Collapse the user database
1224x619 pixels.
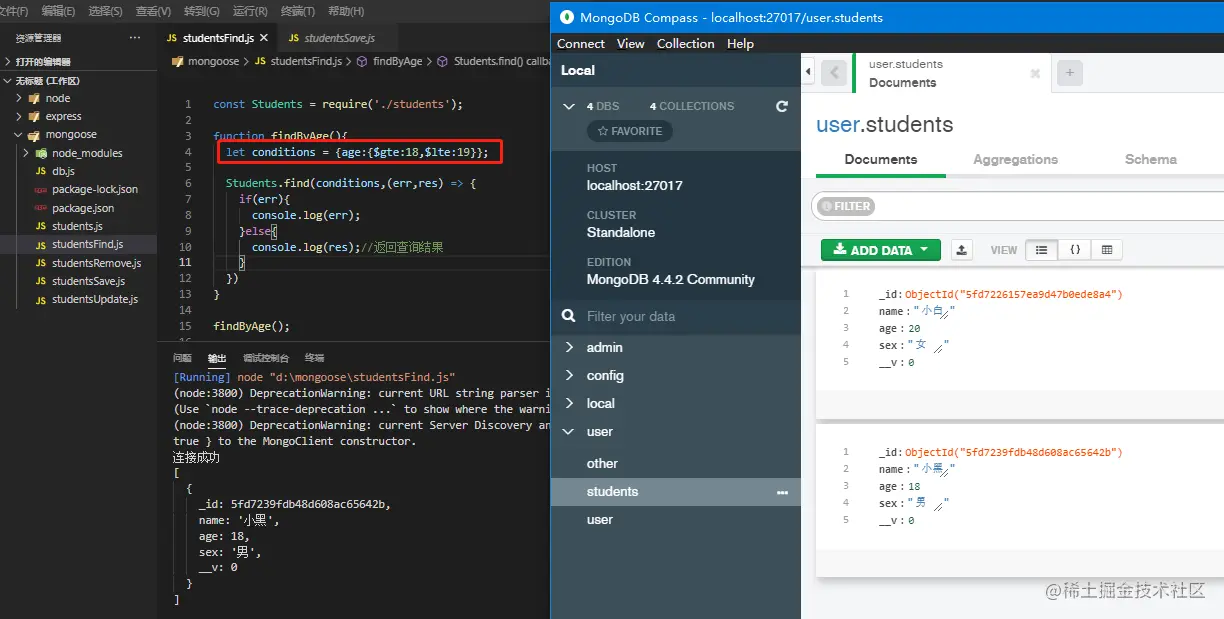point(569,432)
